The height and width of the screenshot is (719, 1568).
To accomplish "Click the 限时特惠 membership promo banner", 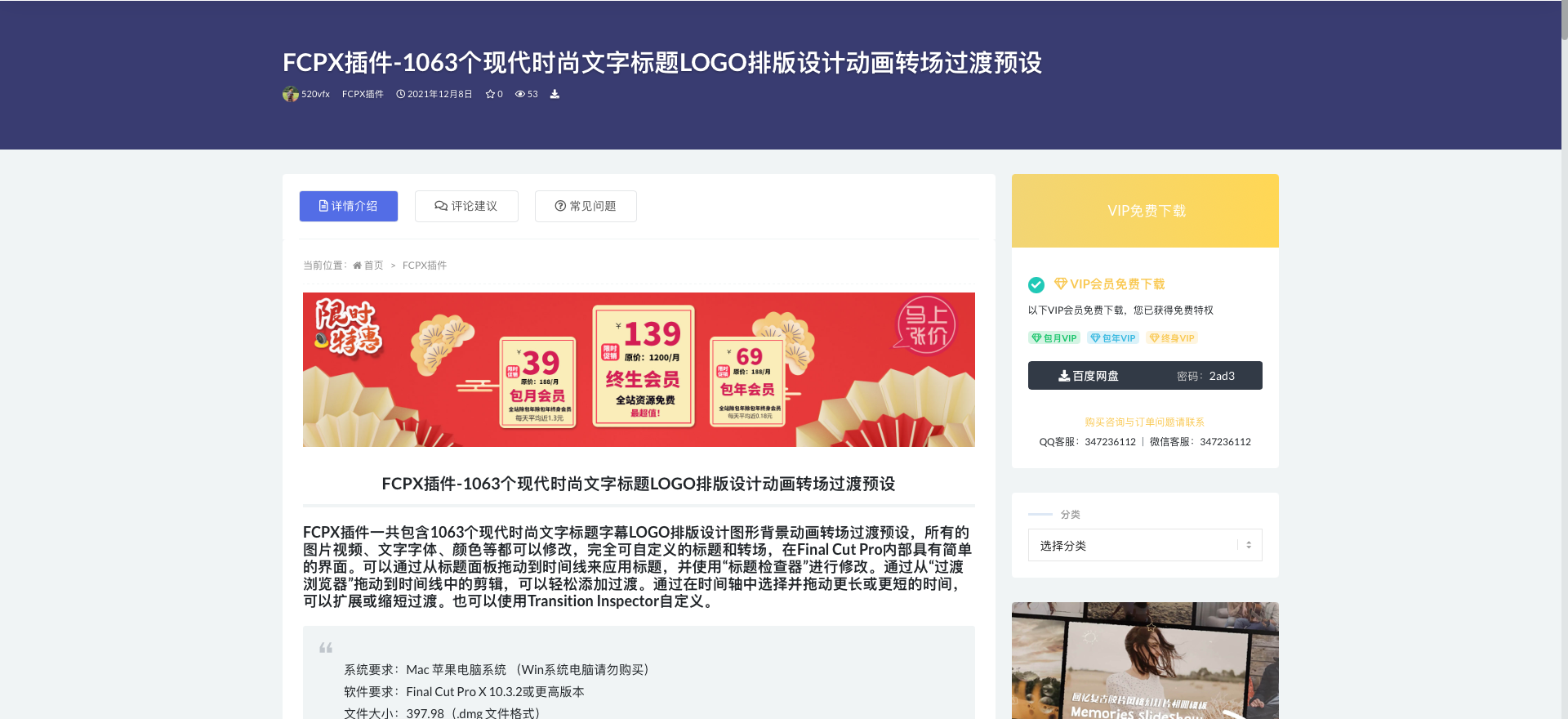I will [x=639, y=369].
